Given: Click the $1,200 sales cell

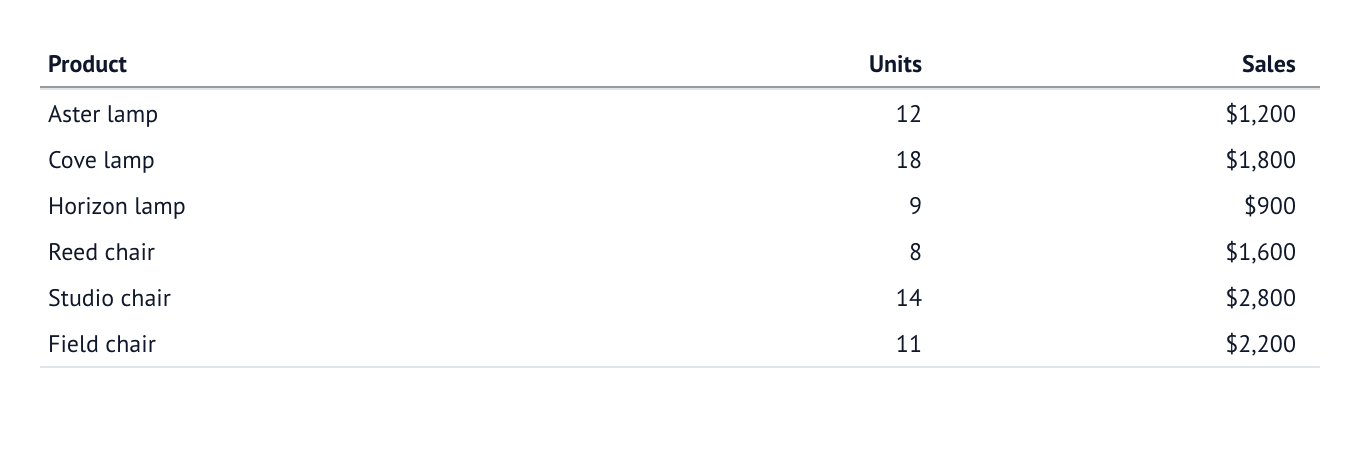Looking at the screenshot, I should point(1260,114).
